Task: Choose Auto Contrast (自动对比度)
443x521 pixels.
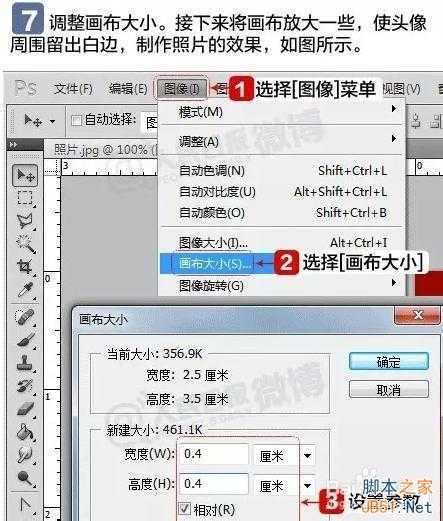Action: pyautogui.click(x=282, y=192)
